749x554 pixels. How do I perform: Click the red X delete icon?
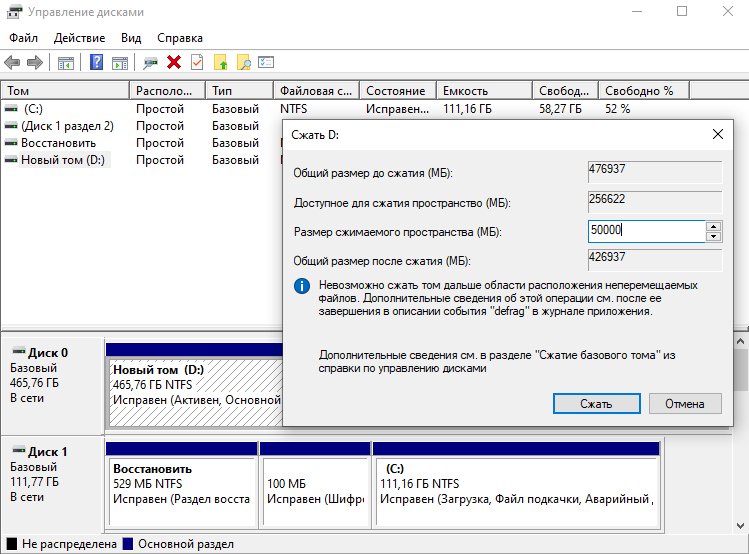click(x=174, y=62)
